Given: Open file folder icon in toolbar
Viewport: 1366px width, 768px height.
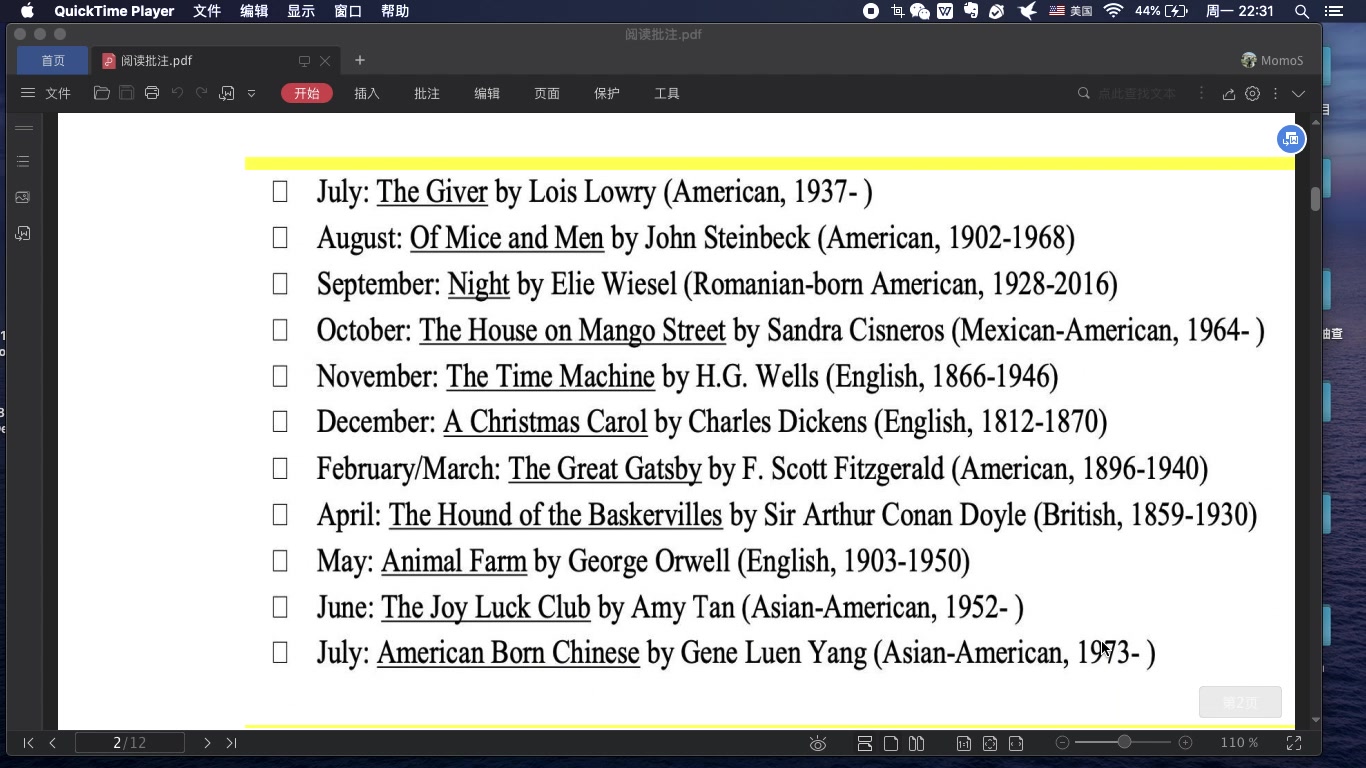Looking at the screenshot, I should (101, 93).
